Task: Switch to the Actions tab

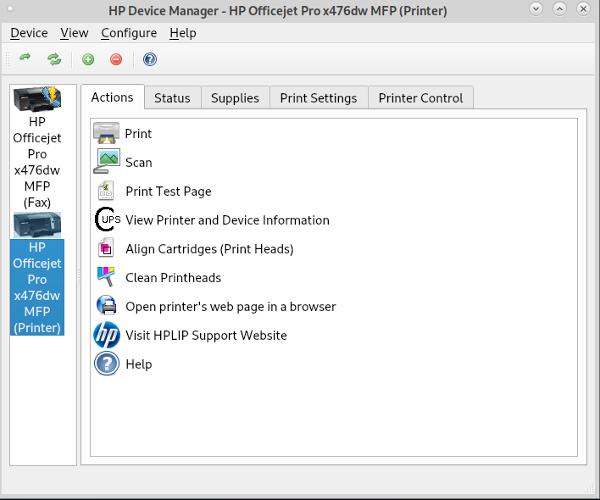Action: [x=112, y=97]
